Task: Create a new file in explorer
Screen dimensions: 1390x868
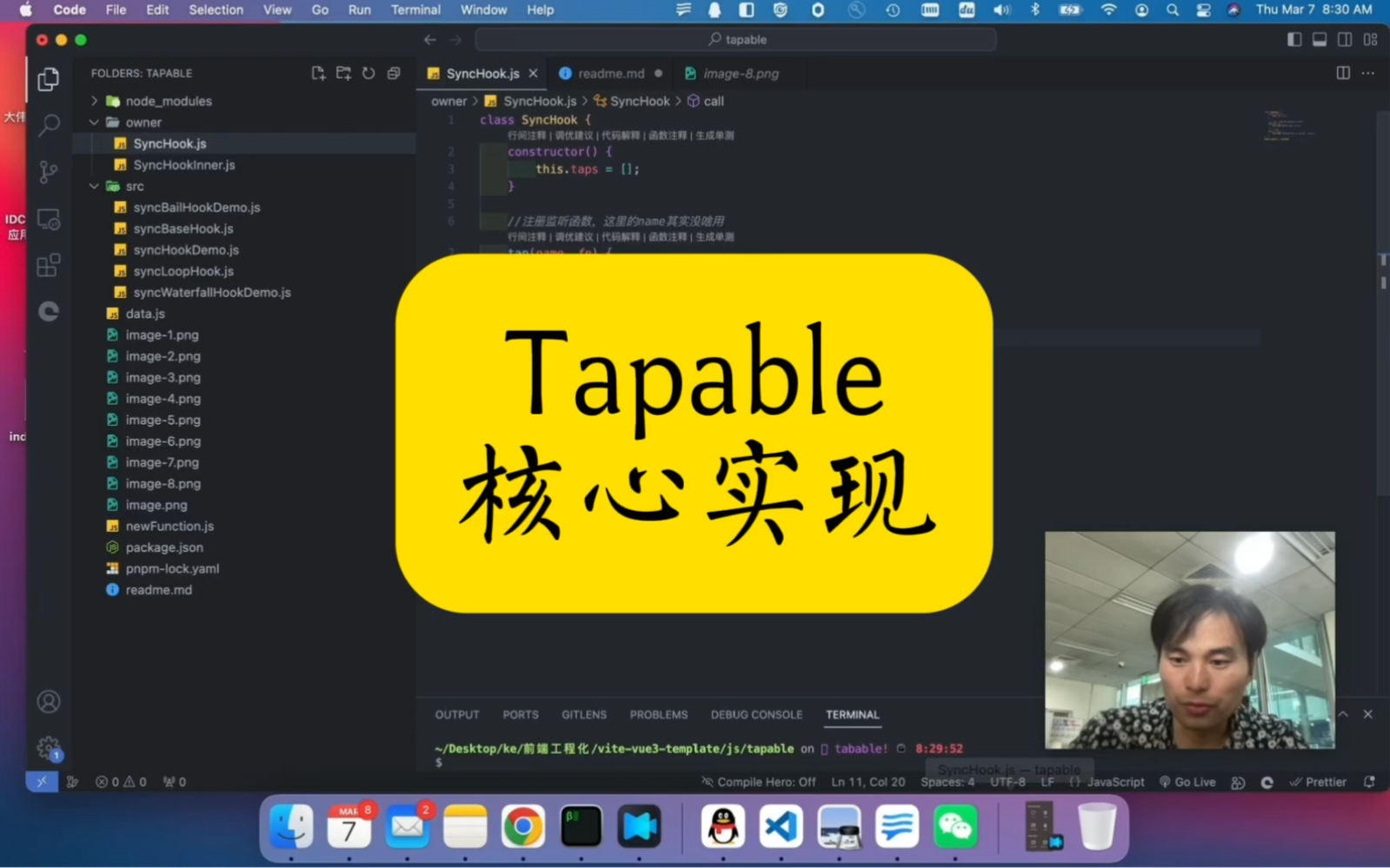Action: 318,73
